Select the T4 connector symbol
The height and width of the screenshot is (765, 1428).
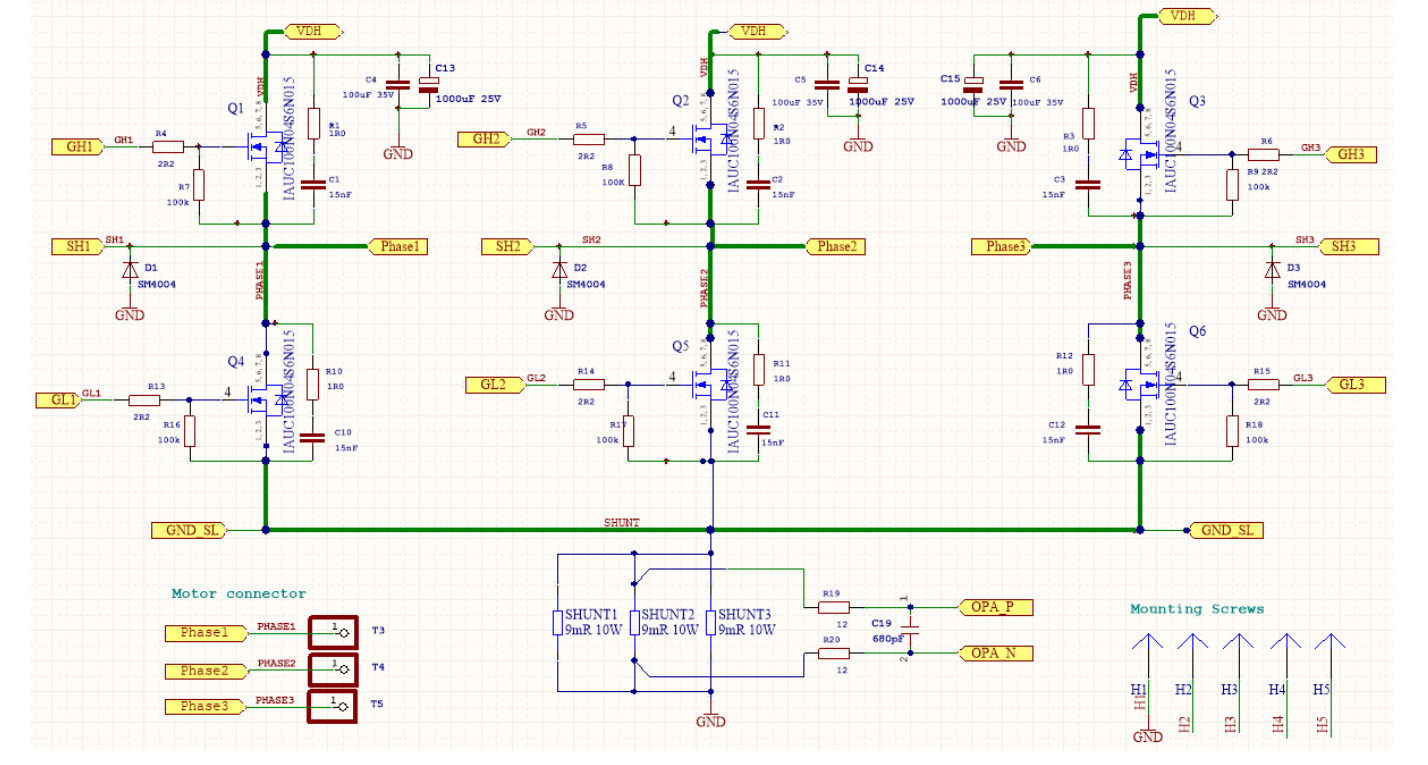pos(332,668)
